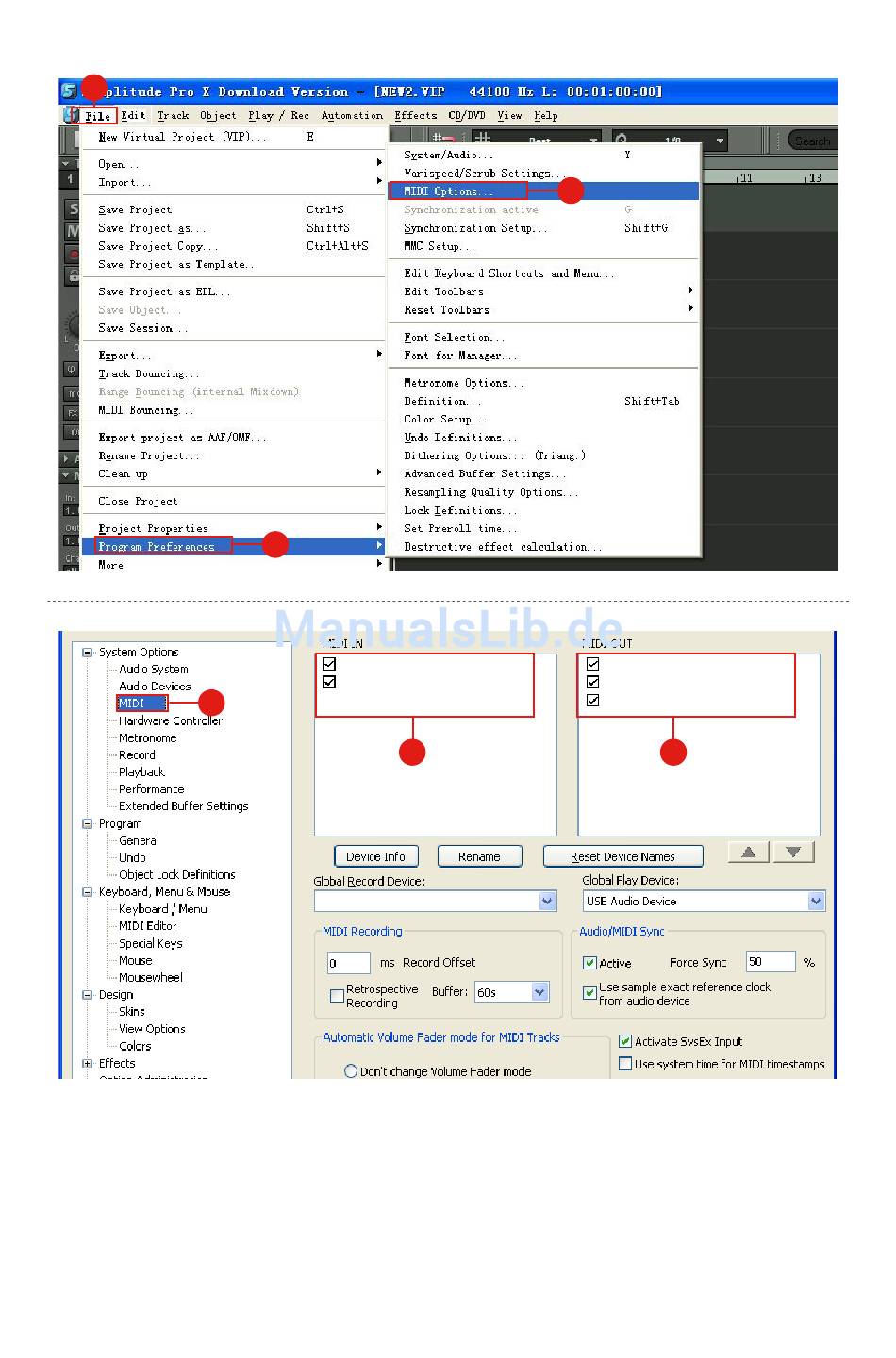Viewport: 896px width, 1358px height.
Task: Click the red track record button
Action: 73,254
